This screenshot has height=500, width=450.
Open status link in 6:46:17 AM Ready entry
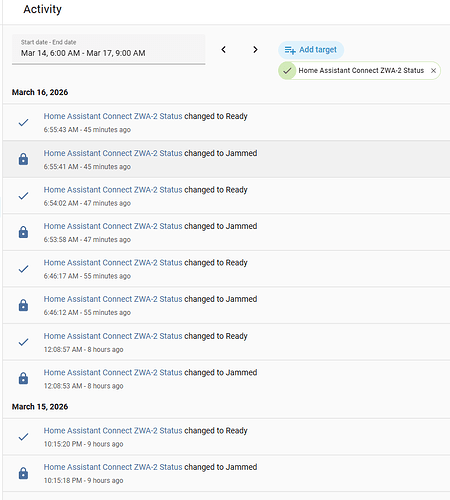pyautogui.click(x=113, y=263)
